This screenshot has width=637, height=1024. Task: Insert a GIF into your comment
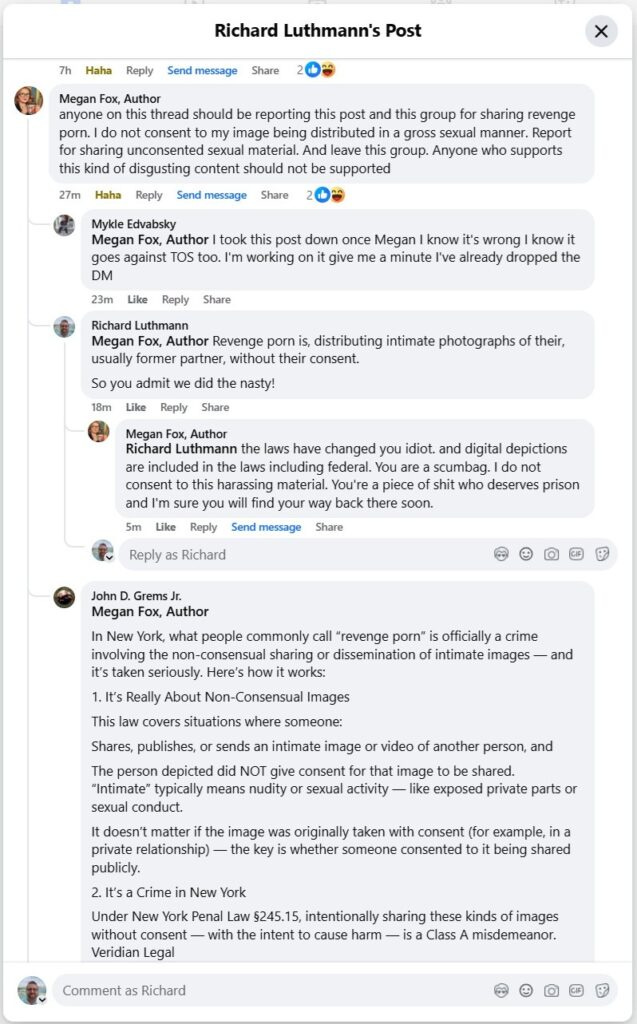577,990
